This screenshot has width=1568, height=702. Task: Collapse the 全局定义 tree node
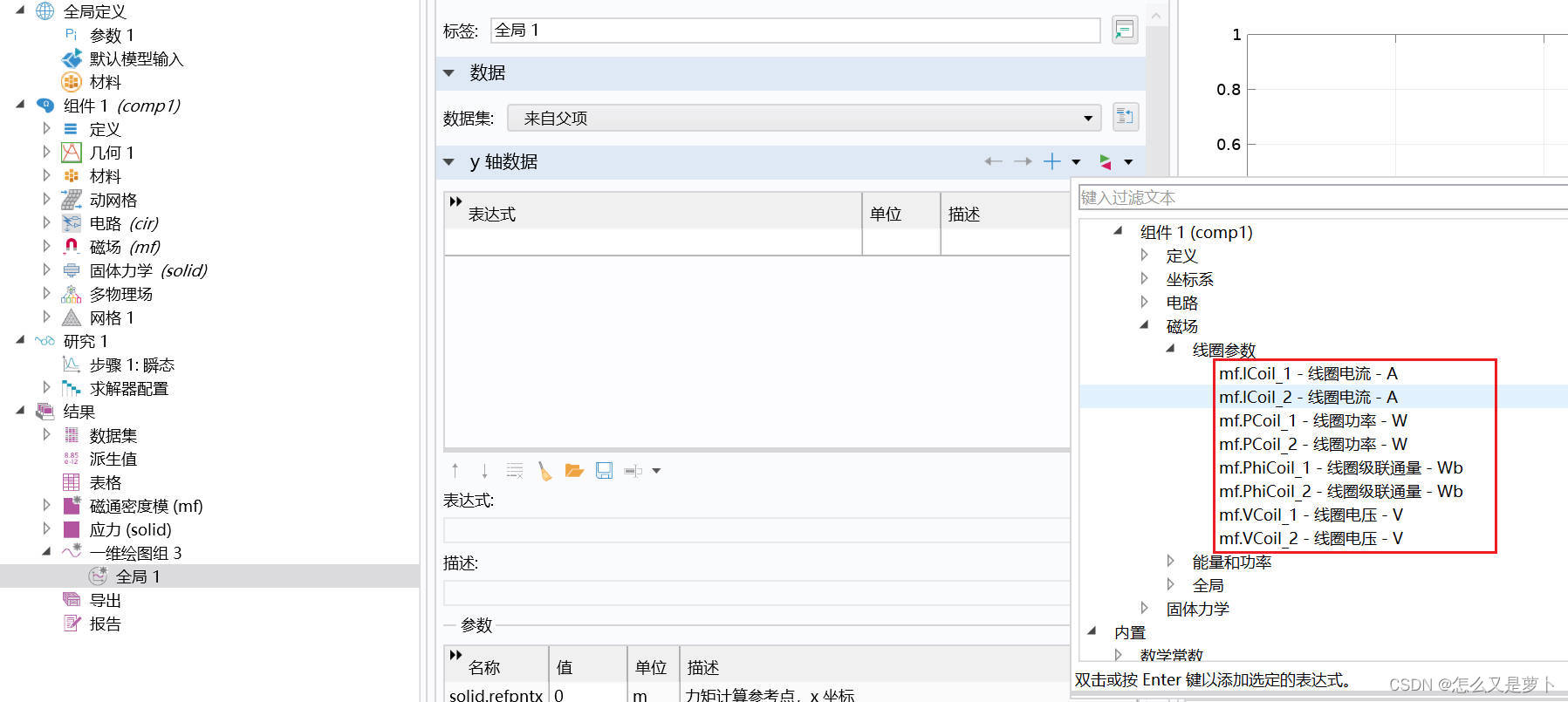20,10
